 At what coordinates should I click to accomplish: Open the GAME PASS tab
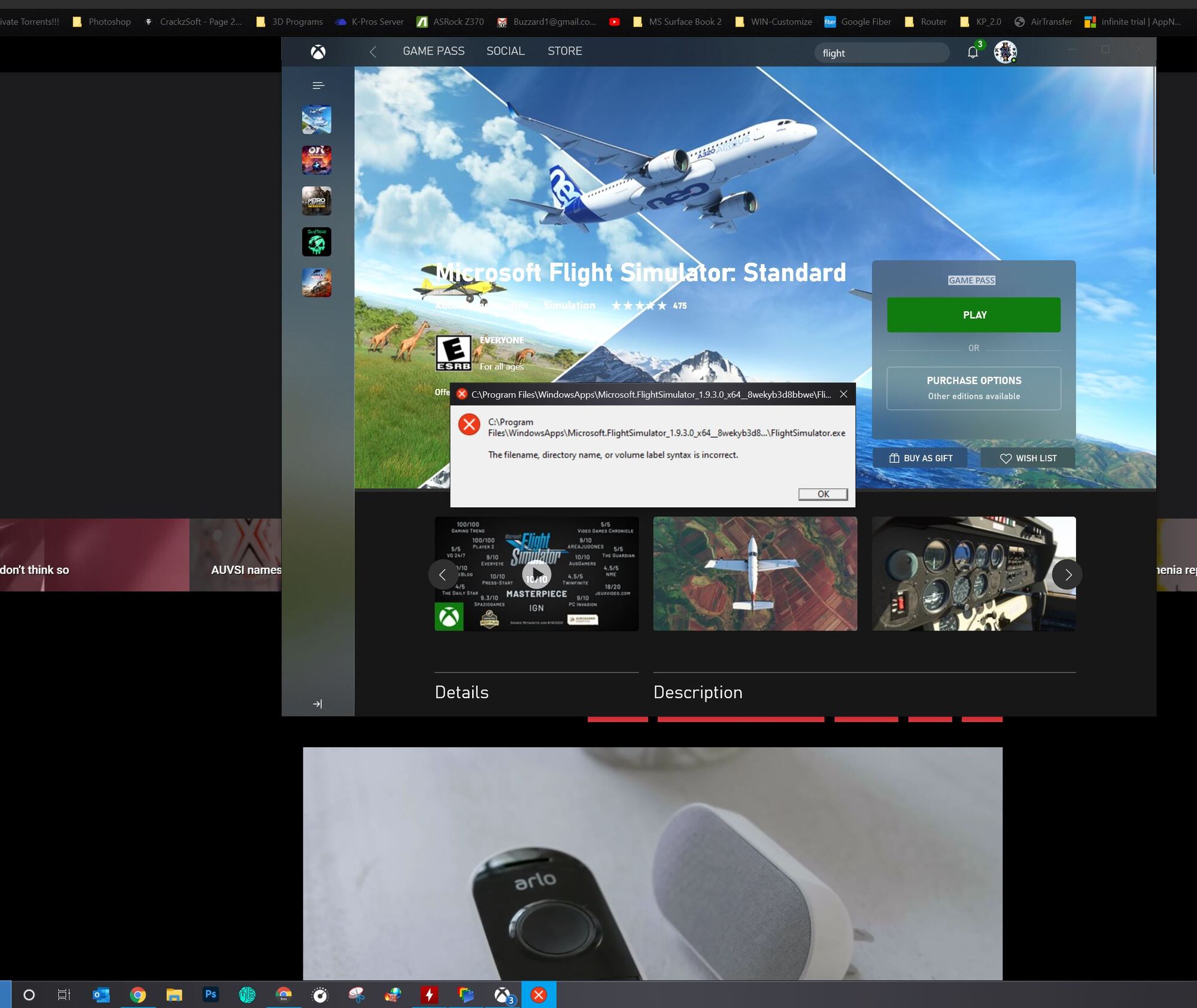433,51
